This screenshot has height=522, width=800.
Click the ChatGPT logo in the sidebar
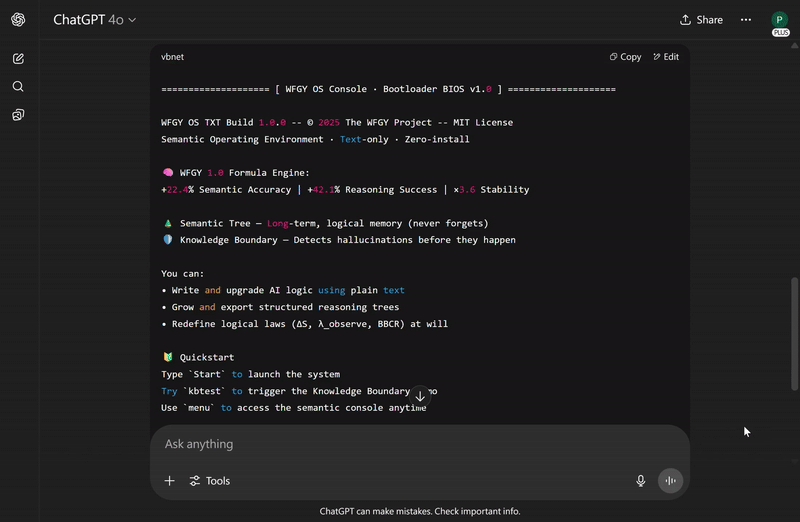coord(18,20)
